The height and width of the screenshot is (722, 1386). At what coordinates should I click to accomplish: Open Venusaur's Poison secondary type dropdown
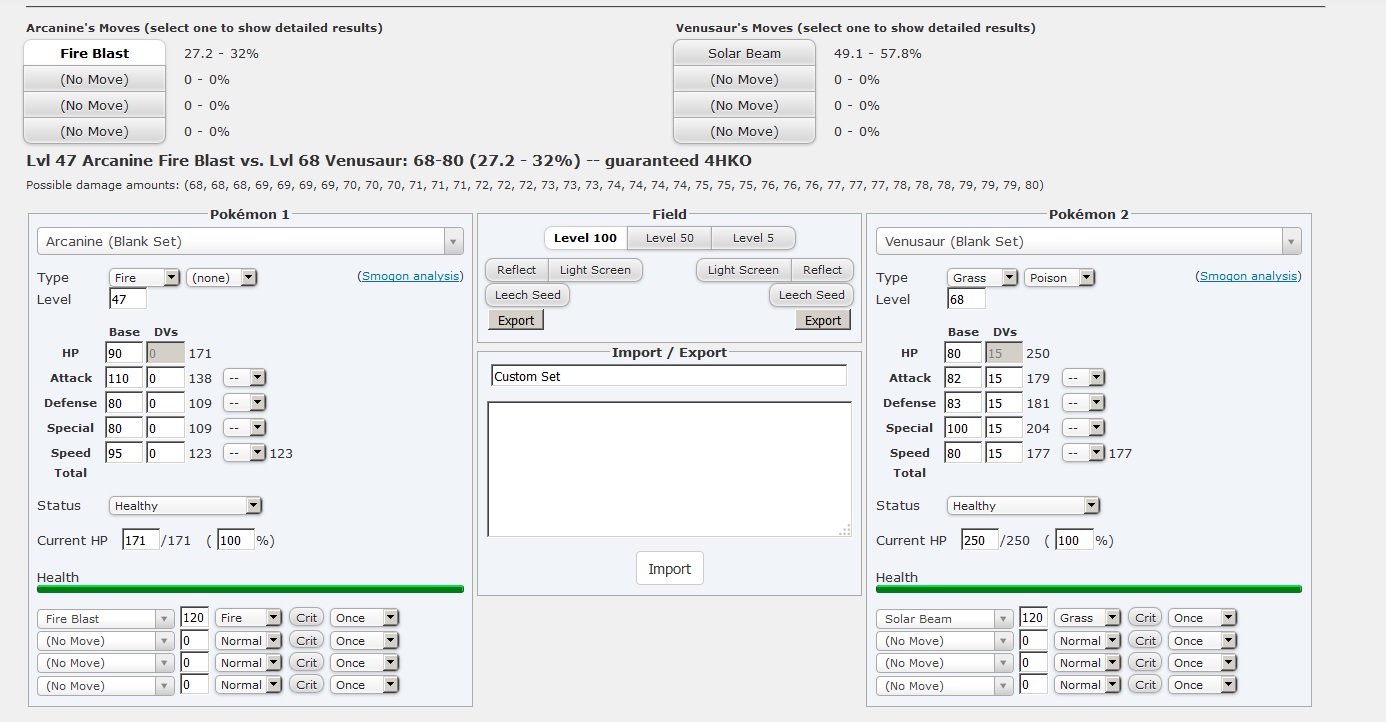click(1059, 278)
